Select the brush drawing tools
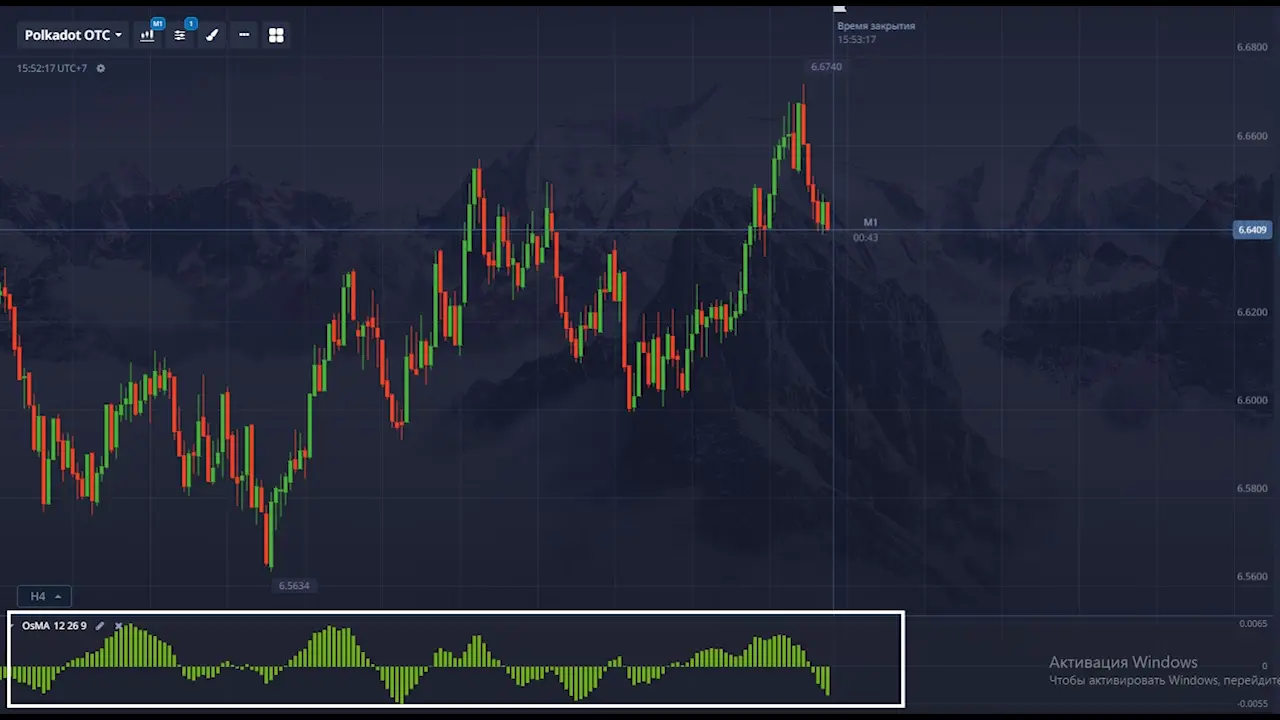1280x720 pixels. click(212, 35)
